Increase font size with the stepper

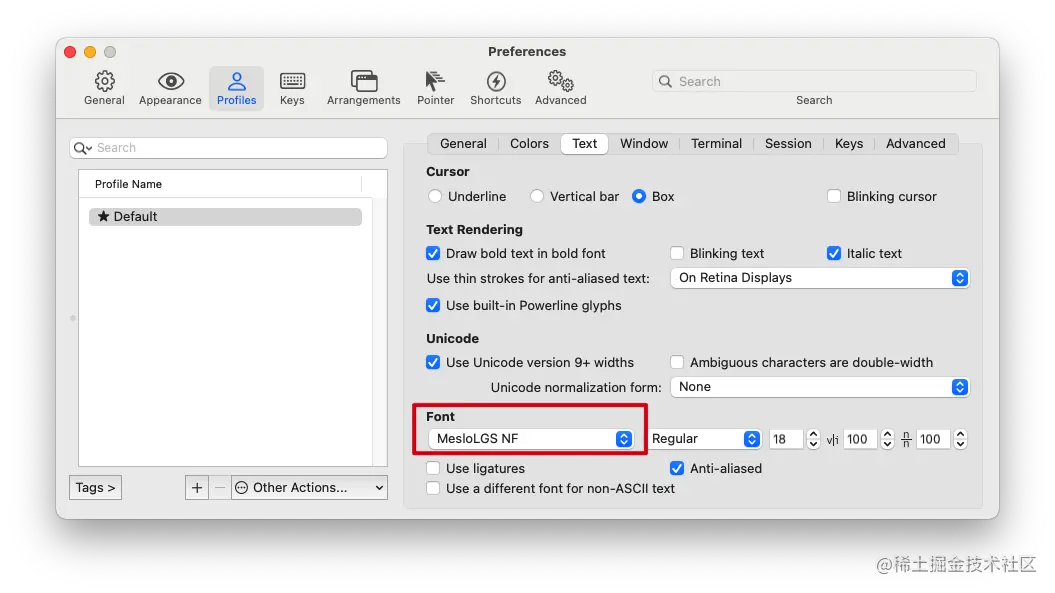[812, 434]
